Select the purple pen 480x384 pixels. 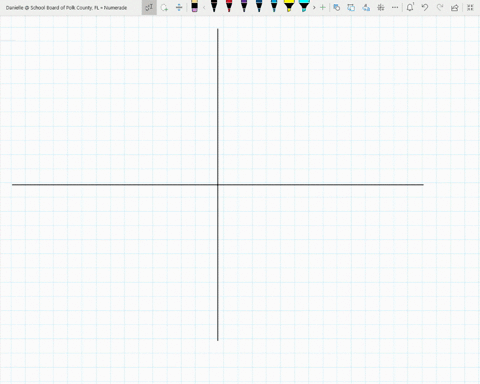(x=244, y=6)
